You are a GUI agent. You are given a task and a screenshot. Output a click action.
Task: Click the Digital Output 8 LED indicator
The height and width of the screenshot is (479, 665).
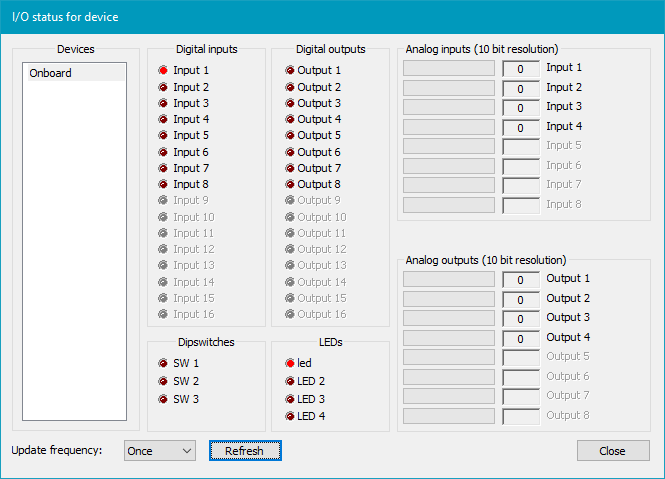(x=290, y=185)
